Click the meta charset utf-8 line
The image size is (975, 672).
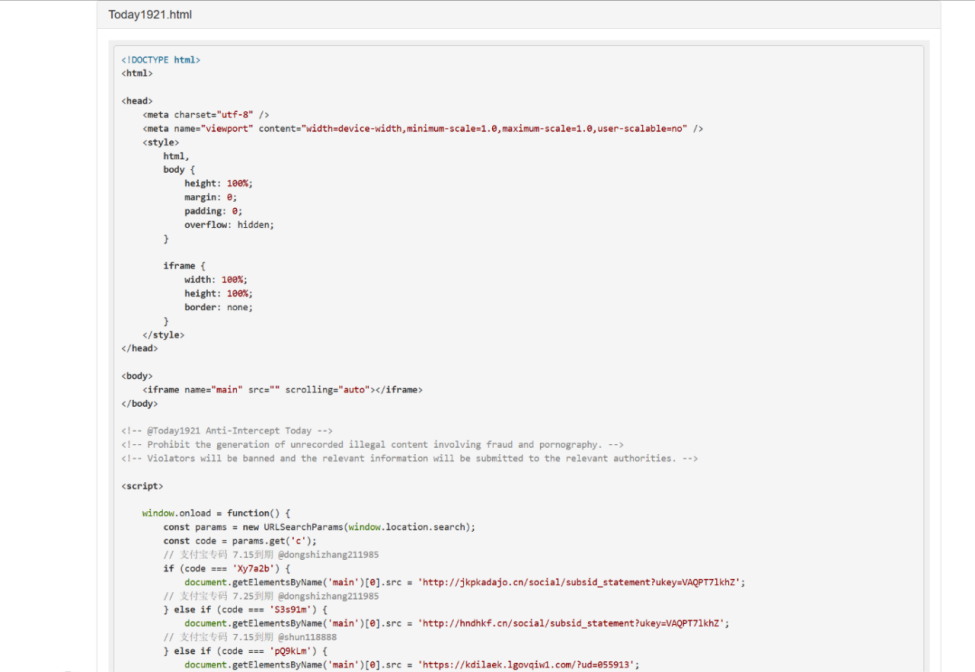click(x=206, y=115)
